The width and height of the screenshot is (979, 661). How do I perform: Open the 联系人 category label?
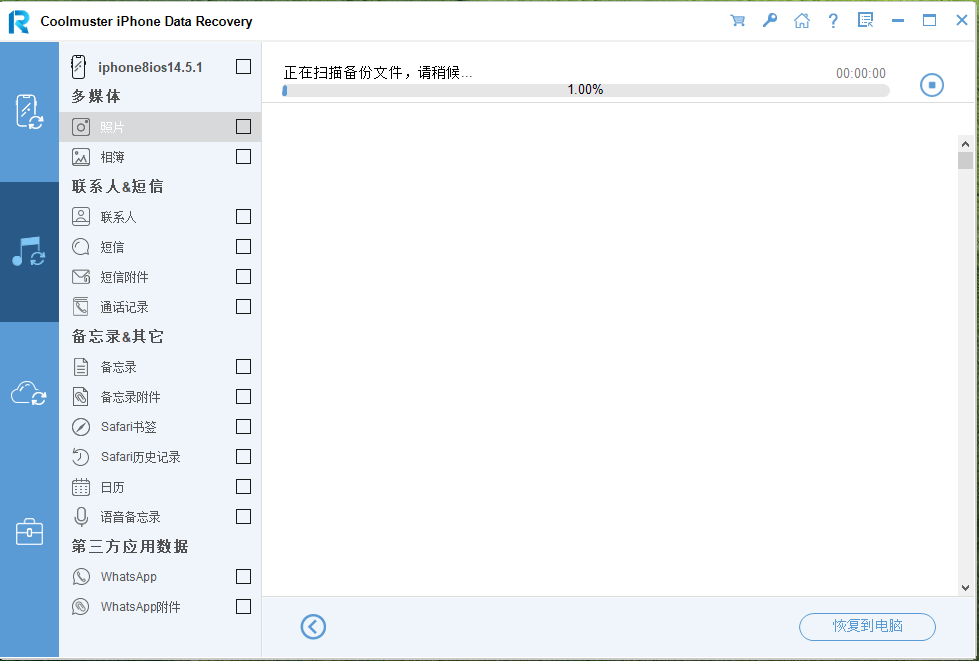click(x=118, y=217)
